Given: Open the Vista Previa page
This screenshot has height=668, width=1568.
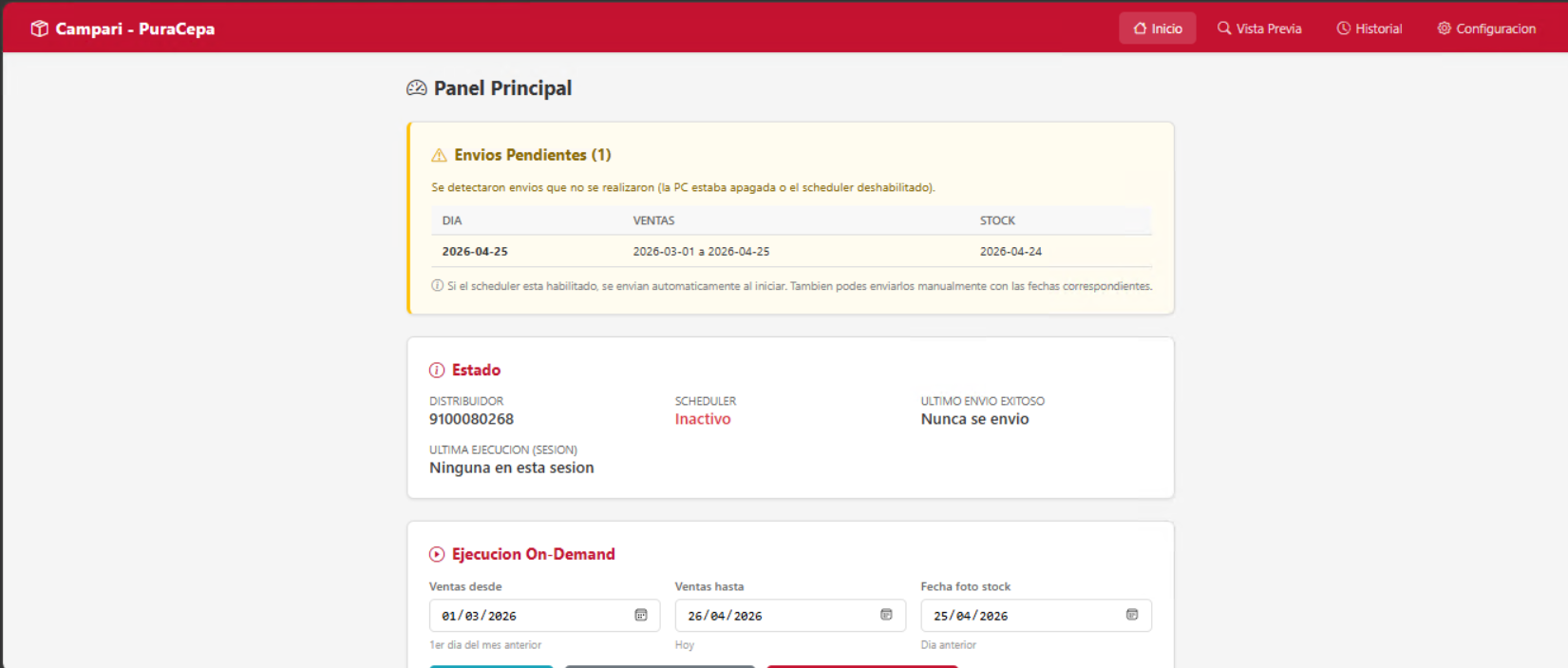Looking at the screenshot, I should point(1259,29).
